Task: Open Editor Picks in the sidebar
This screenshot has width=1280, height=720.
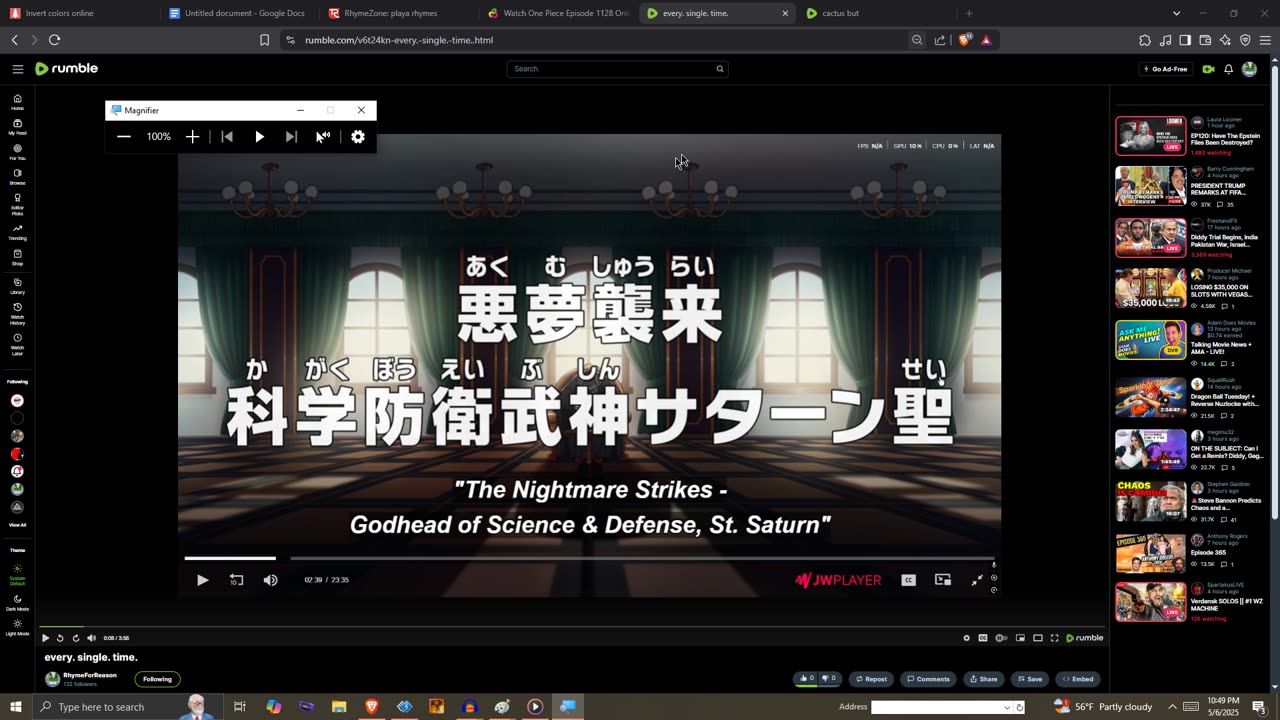Action: tap(17, 205)
